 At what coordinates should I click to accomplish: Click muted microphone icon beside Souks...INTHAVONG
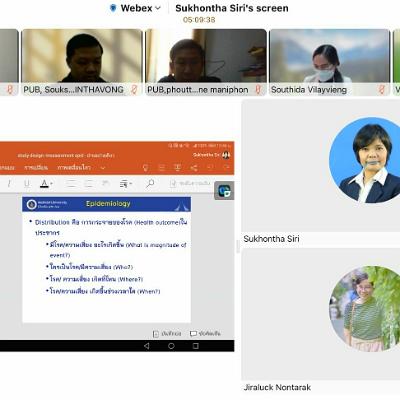pos(134,89)
